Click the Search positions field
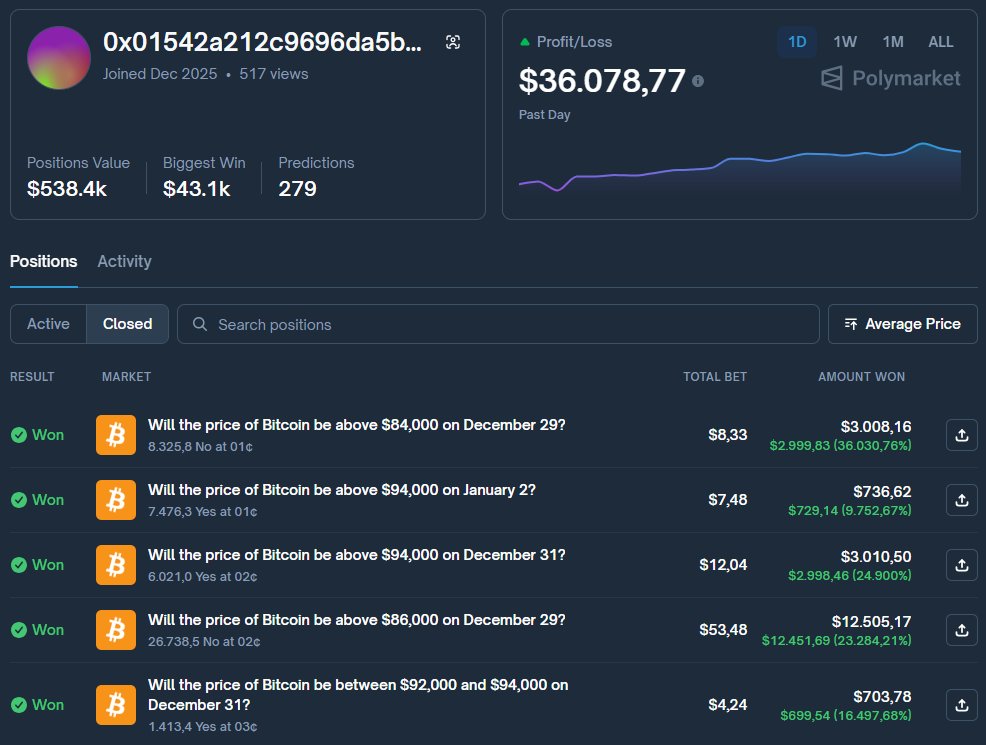Viewport: 986px width, 745px height. [498, 324]
